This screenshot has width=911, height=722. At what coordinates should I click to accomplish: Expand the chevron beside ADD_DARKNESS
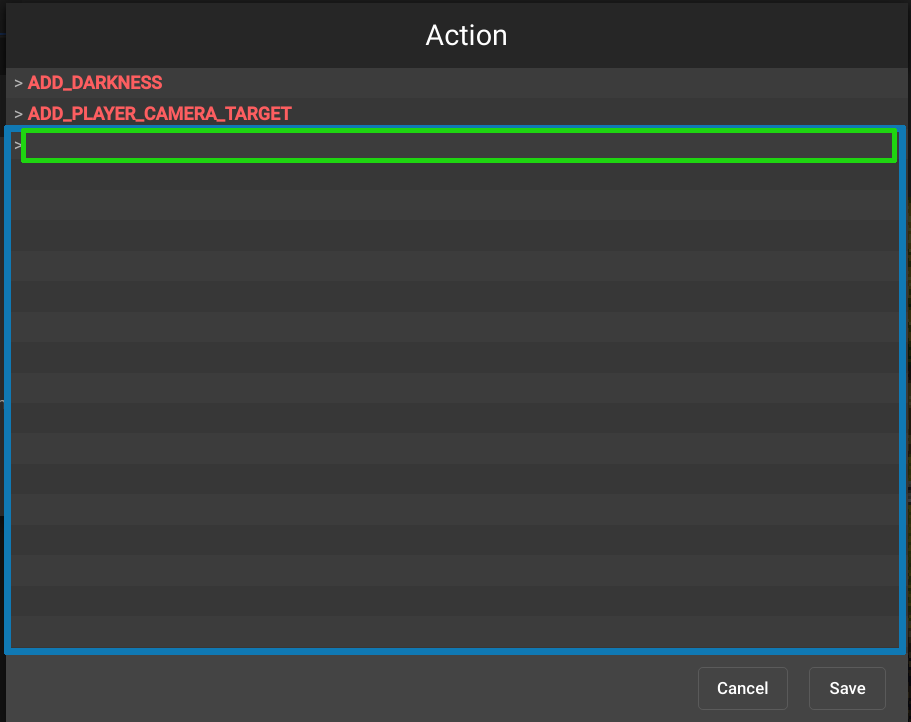pyautogui.click(x=18, y=82)
